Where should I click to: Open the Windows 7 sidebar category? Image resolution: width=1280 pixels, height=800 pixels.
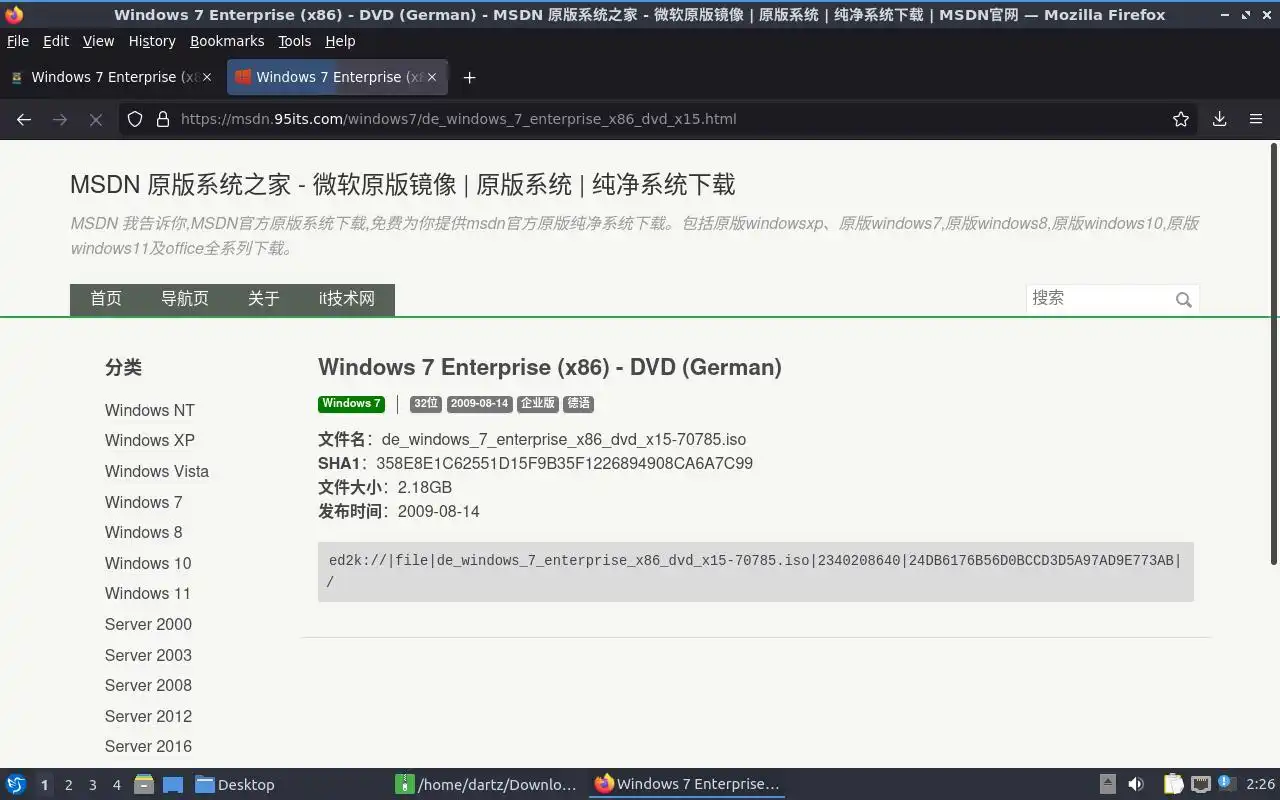tap(144, 502)
